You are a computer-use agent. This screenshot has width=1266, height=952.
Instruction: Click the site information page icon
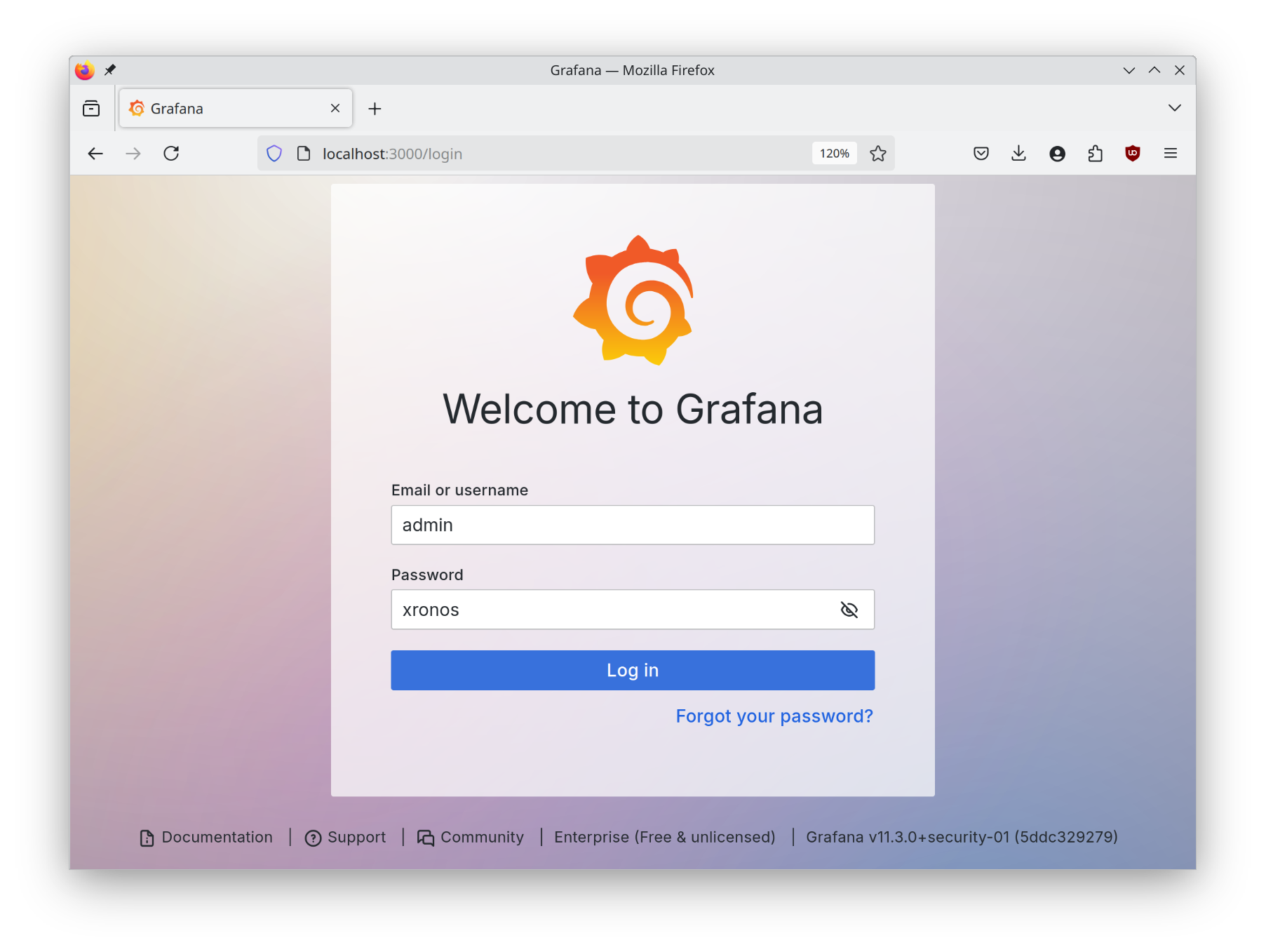coord(304,154)
